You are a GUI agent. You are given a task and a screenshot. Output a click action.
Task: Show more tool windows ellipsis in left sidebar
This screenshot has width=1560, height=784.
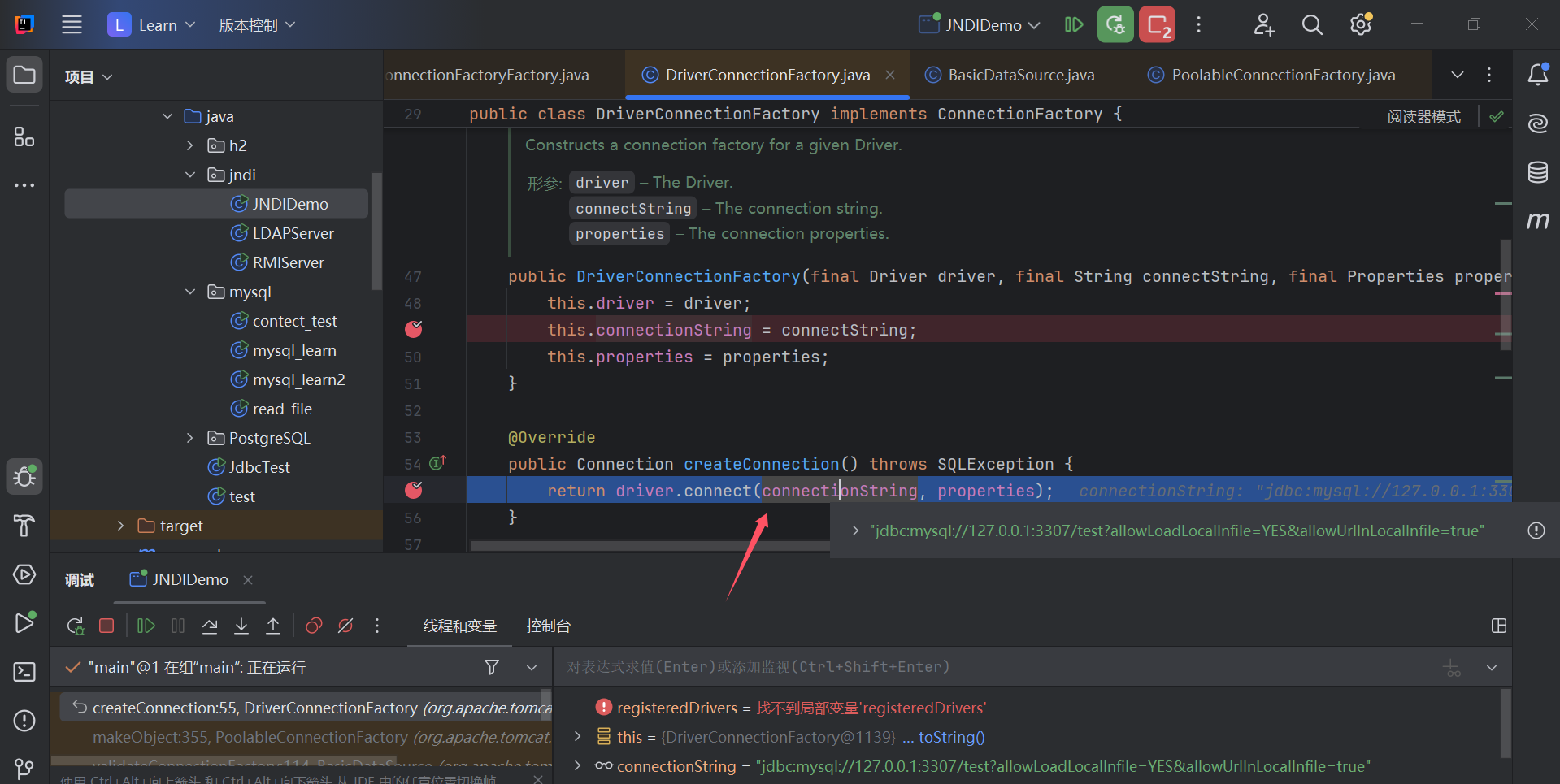coord(24,185)
